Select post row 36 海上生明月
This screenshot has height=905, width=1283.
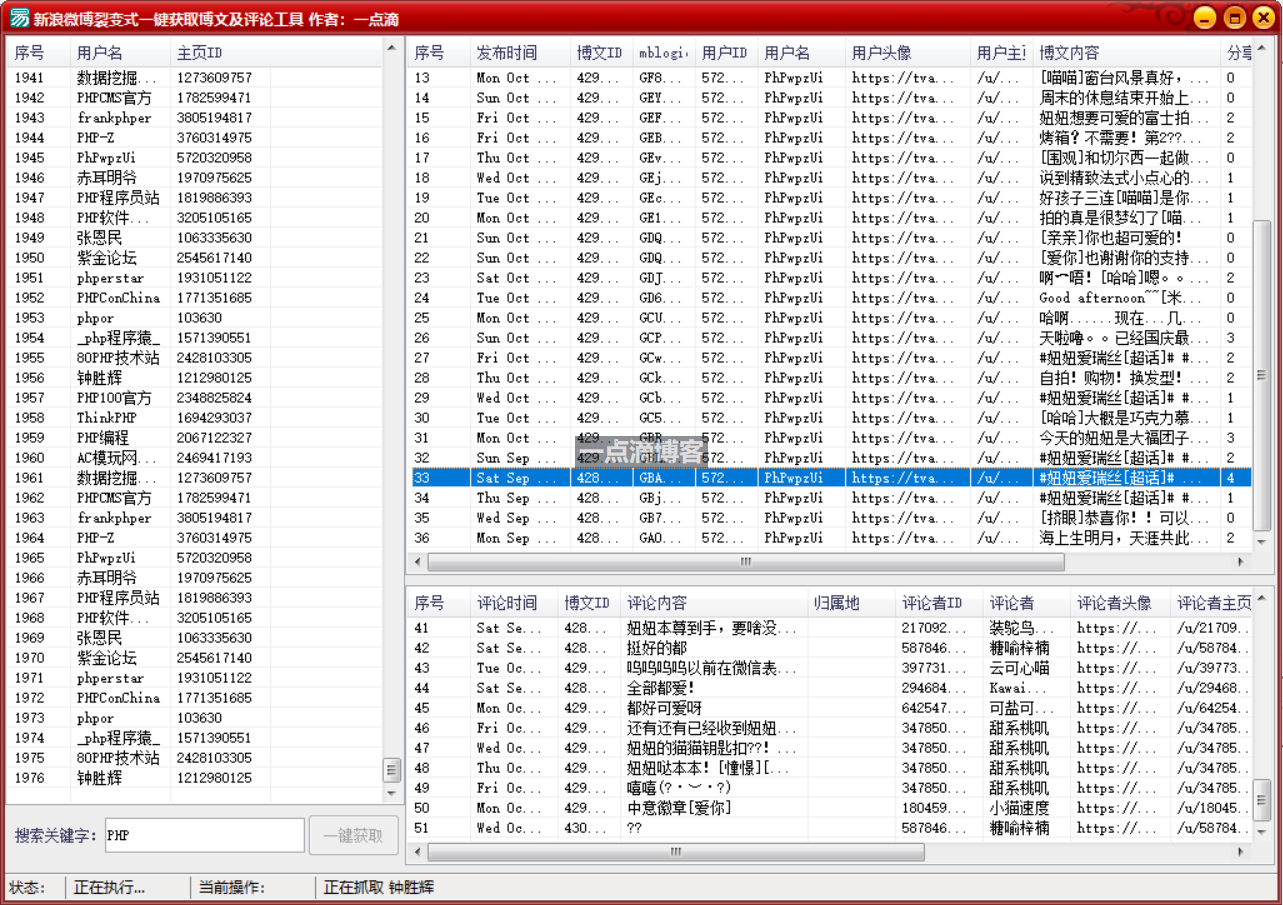830,538
